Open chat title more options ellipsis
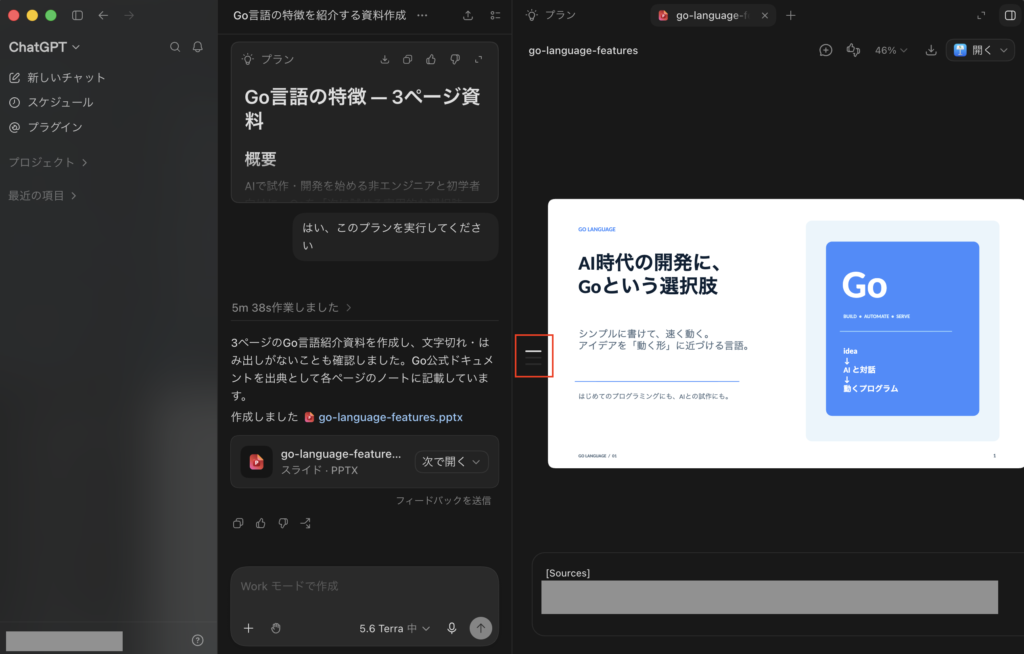Image resolution: width=1024 pixels, height=654 pixels. pyautogui.click(x=423, y=15)
